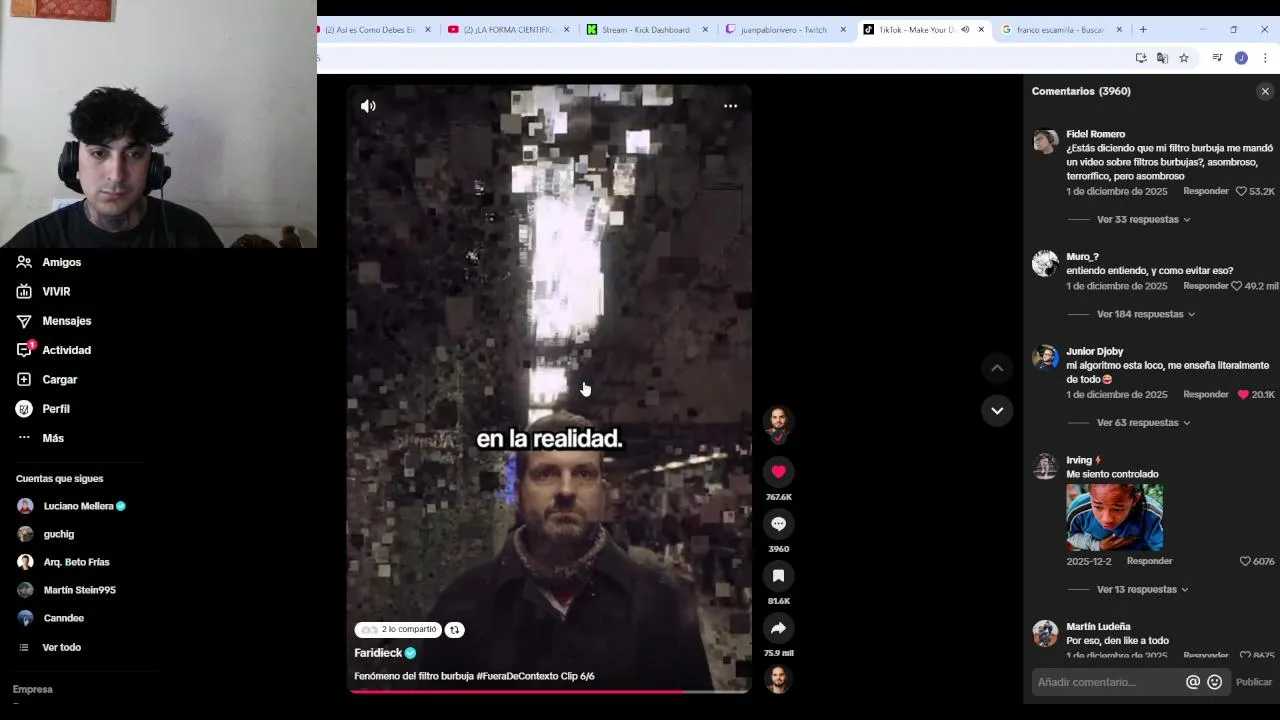This screenshot has width=1280, height=720.
Task: Like Fidel Romero's comment
Action: 1241,191
